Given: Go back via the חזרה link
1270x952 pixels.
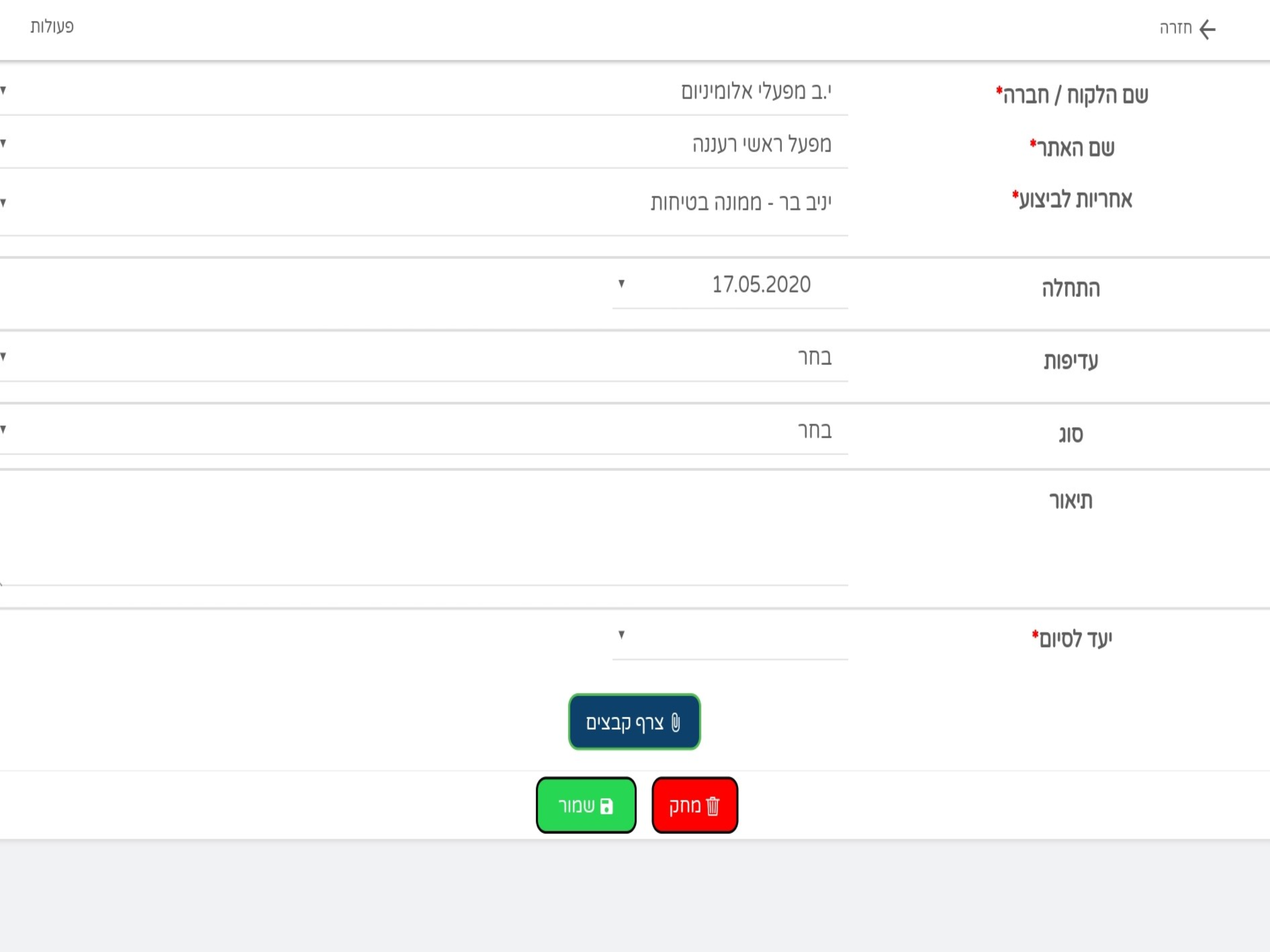Looking at the screenshot, I should pyautogui.click(x=1175, y=28).
